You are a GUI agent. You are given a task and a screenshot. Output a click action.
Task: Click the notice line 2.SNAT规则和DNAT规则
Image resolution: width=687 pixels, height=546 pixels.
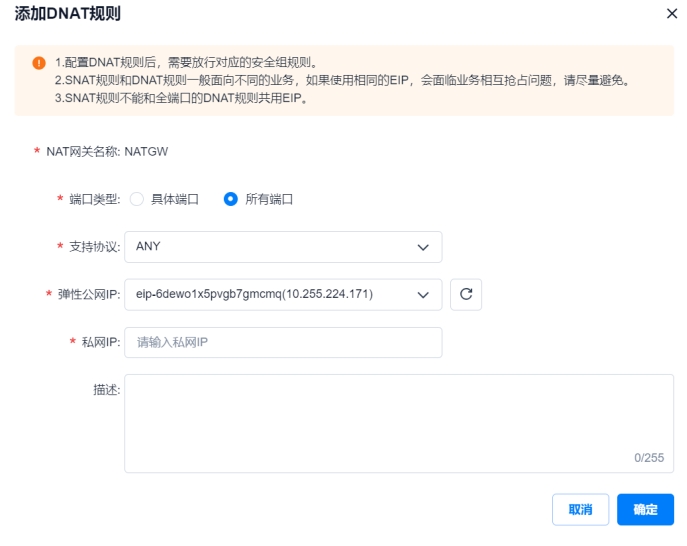342,80
